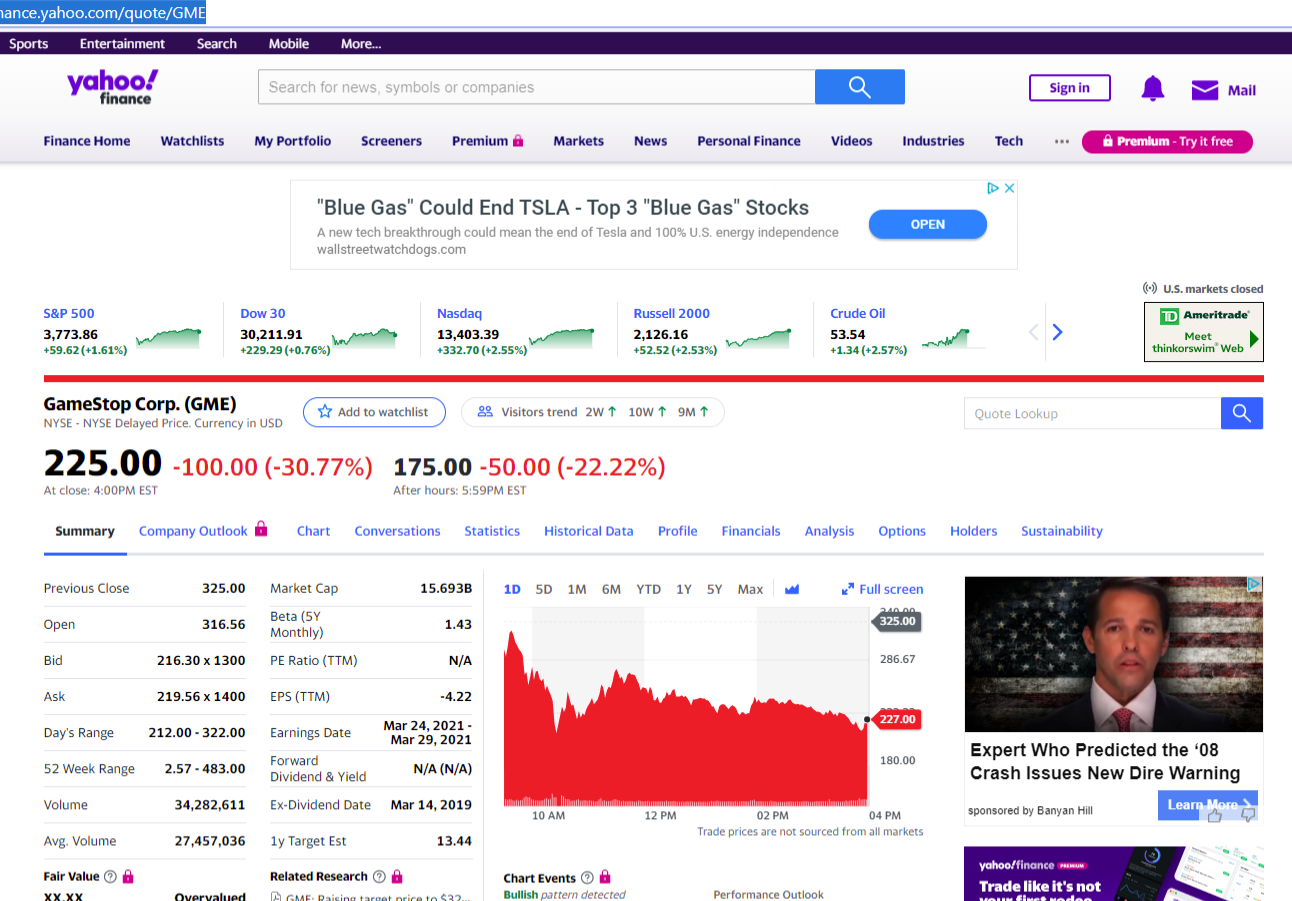The image size is (1292, 901).
Task: Open More... dropdown in top purple bar
Action: [361, 44]
